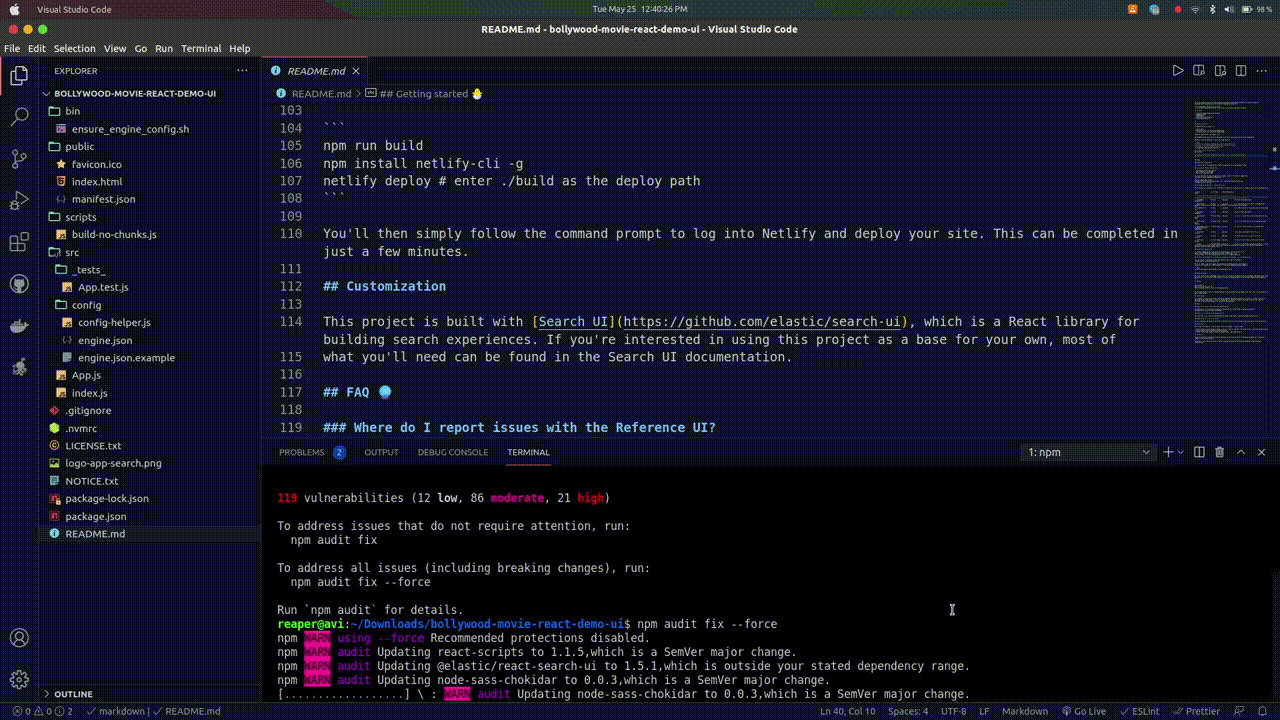Click the LF end-of-line status item
This screenshot has width=1280, height=720.
coord(984,711)
